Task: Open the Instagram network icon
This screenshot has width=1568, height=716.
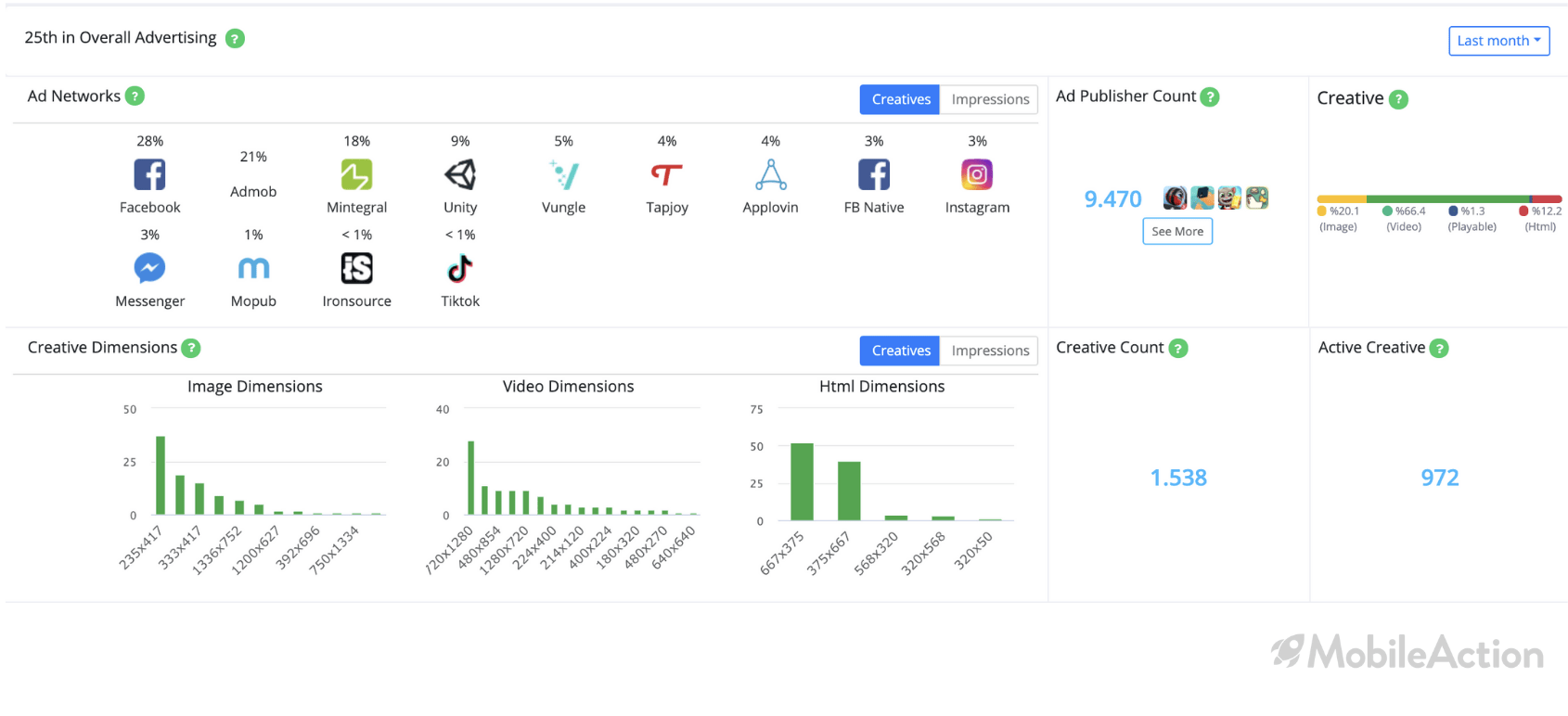Action: [x=977, y=174]
